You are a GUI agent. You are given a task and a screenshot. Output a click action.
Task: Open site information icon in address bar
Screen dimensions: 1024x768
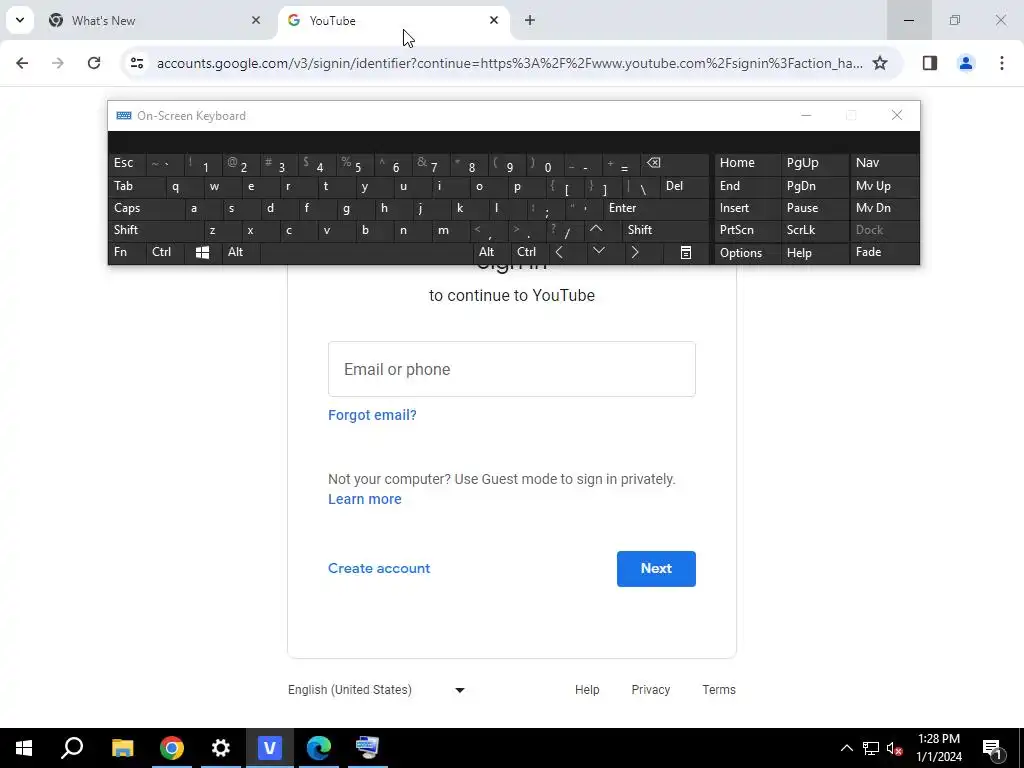point(136,63)
